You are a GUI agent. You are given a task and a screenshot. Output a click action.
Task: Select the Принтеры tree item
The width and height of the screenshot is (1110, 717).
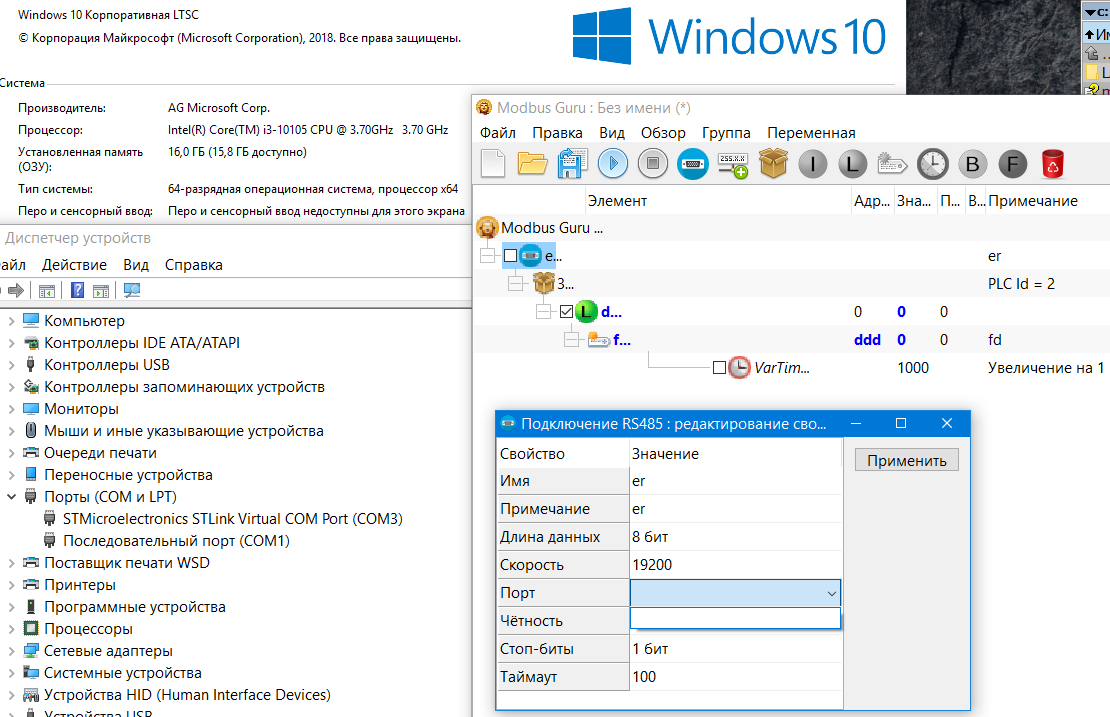(x=79, y=585)
